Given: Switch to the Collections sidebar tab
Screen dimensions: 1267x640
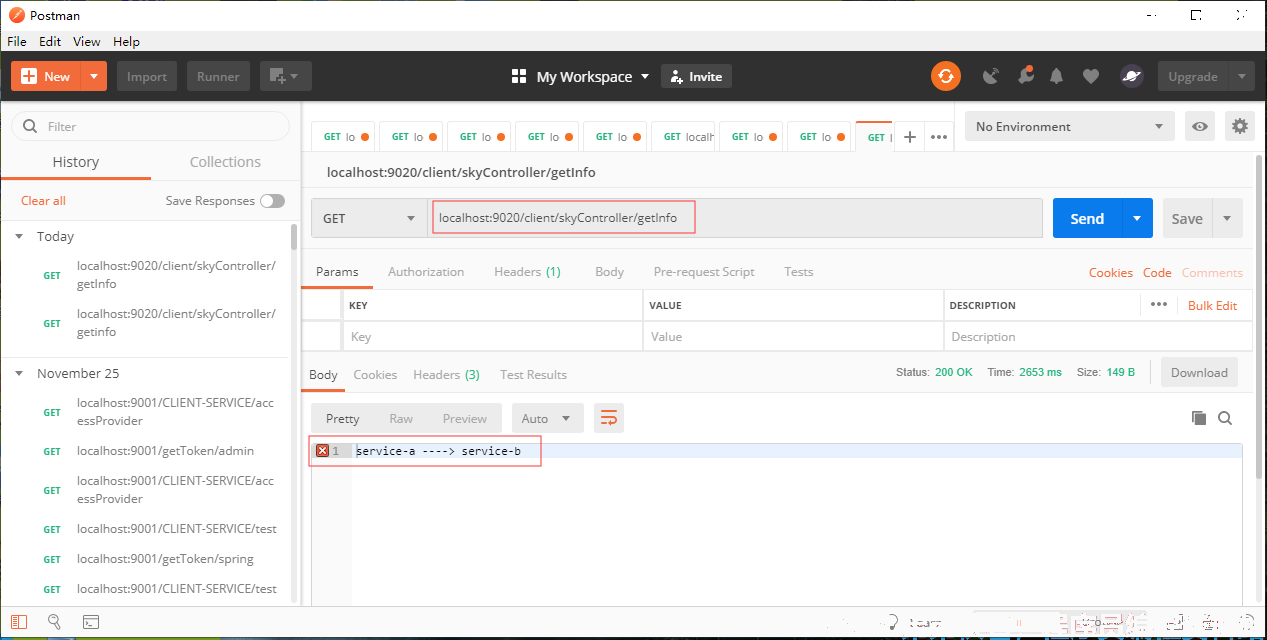Looking at the screenshot, I should coord(225,162).
